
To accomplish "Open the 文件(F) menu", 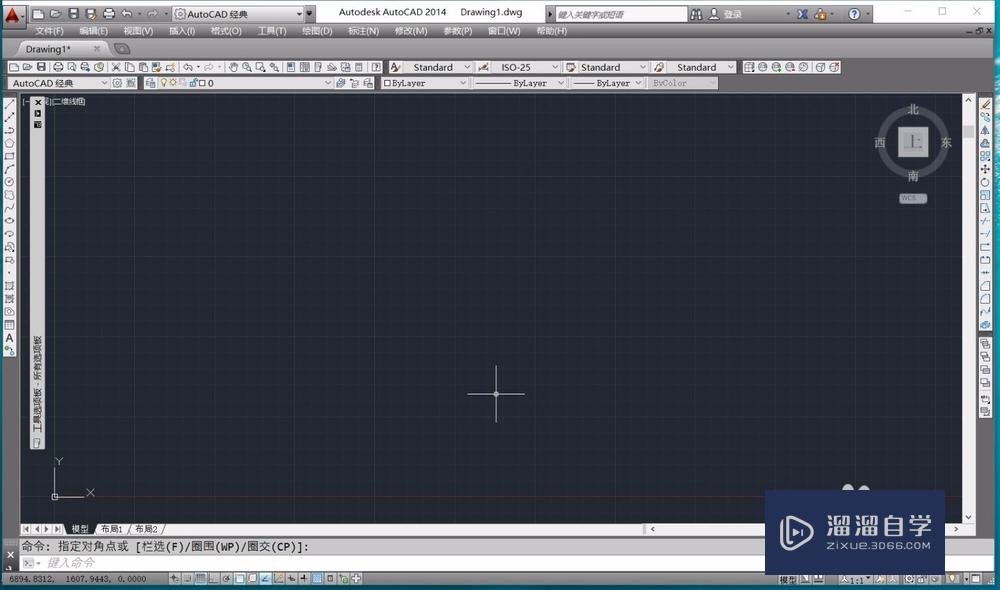I will [49, 31].
